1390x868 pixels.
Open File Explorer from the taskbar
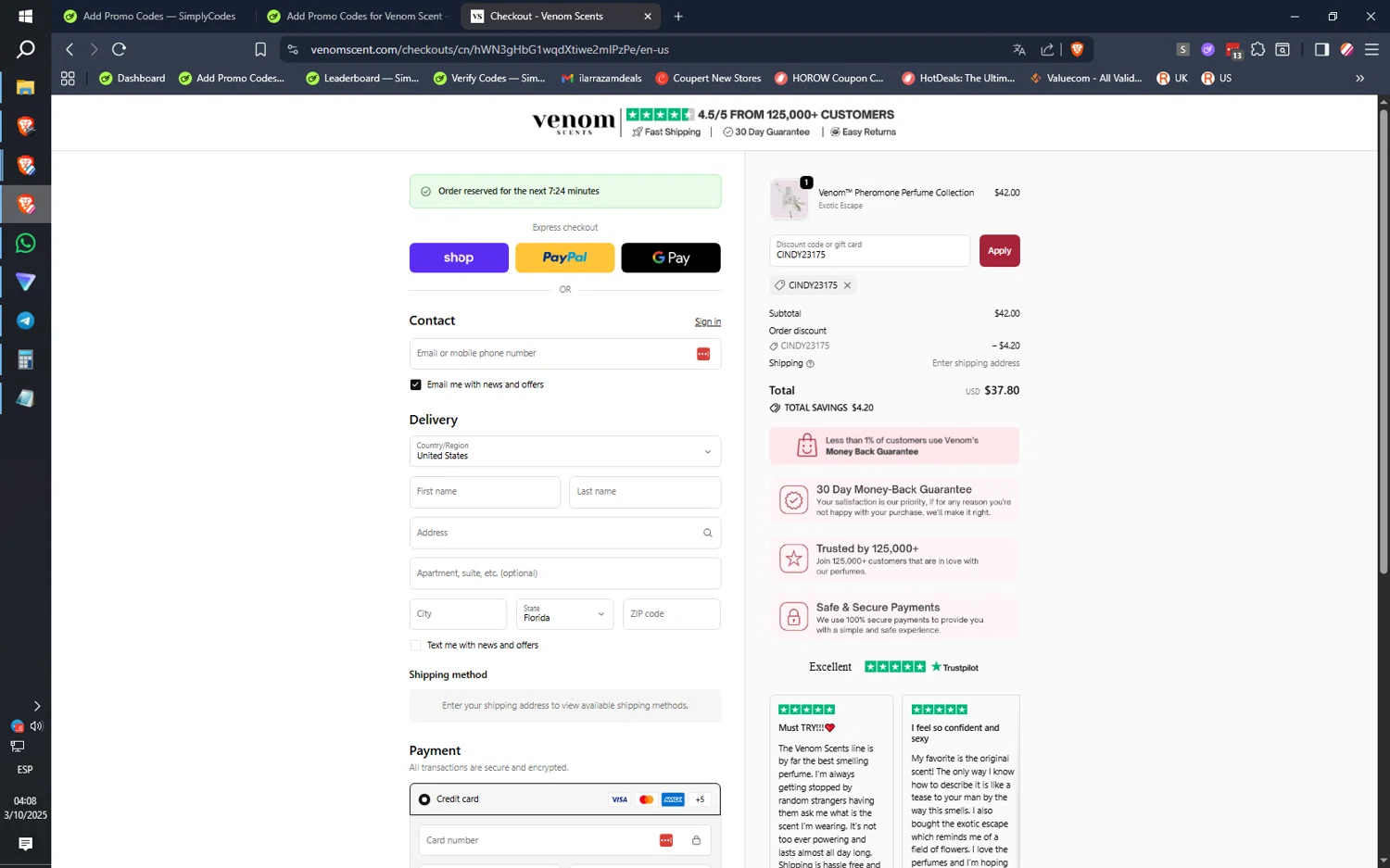point(25,87)
